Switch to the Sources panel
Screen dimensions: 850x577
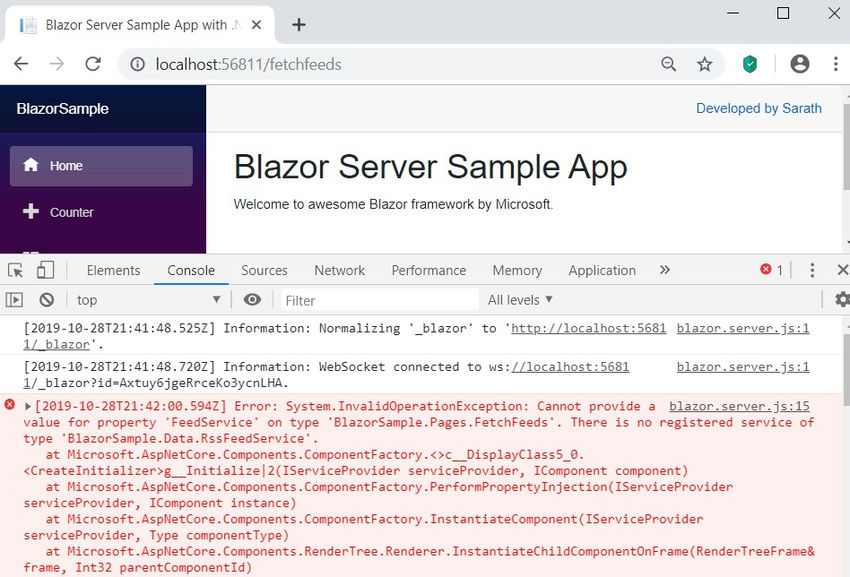(264, 270)
